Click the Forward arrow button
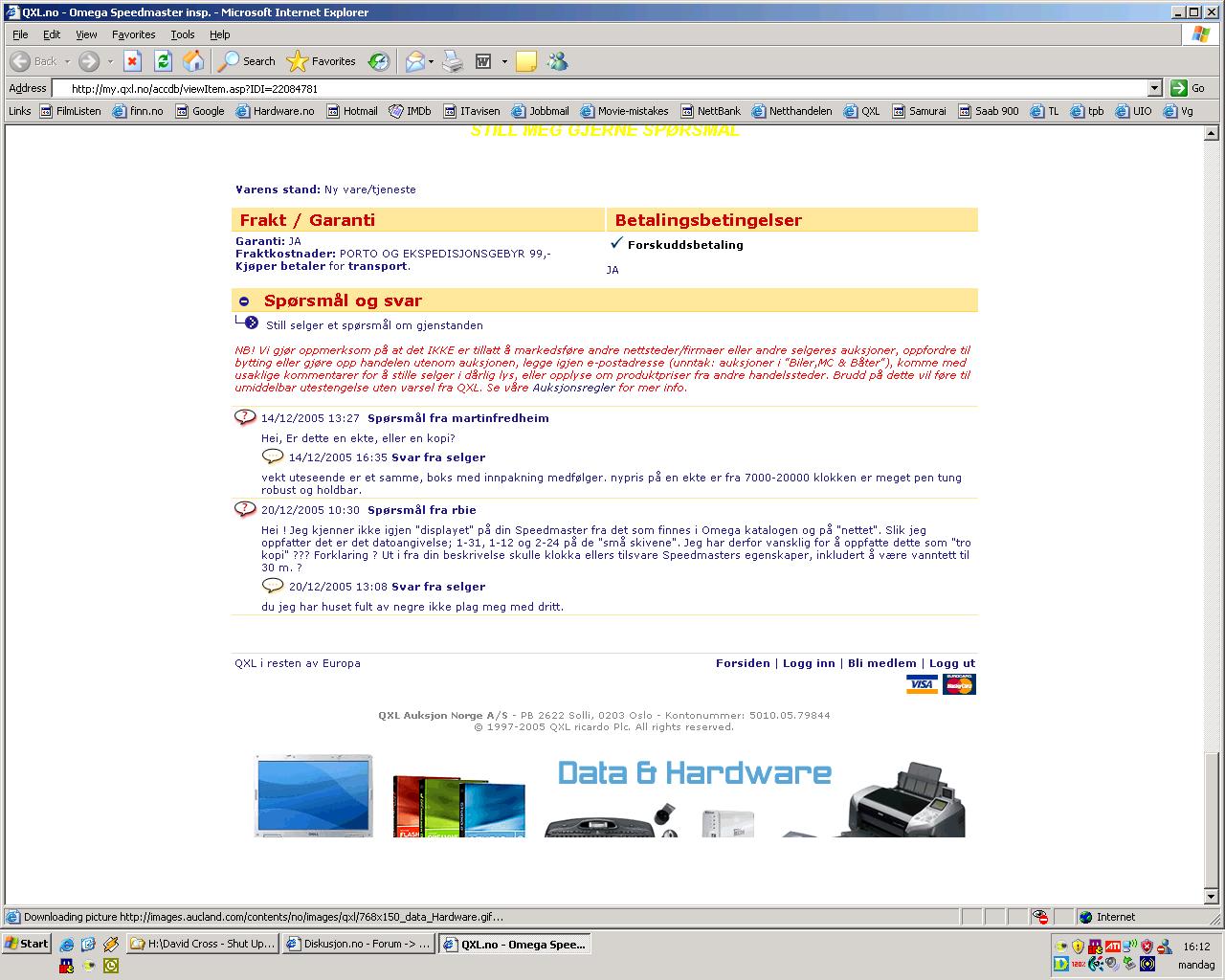 (89, 61)
